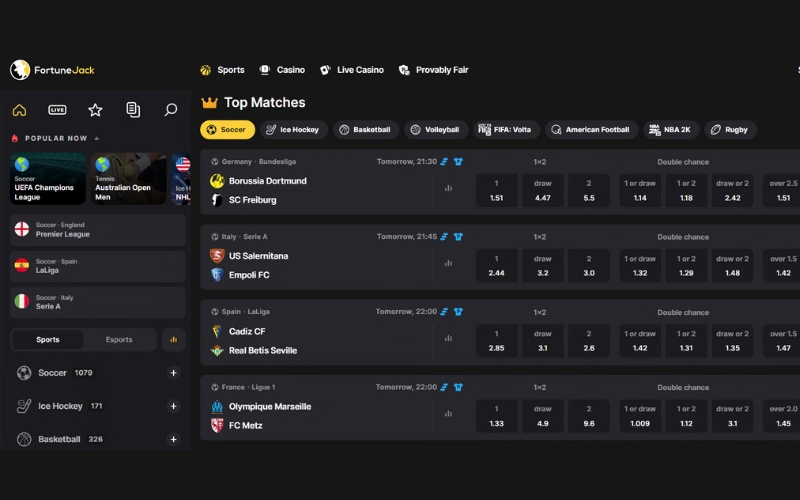Viewport: 800px width, 500px height.
Task: Open the UEFA Champions League card
Action: (x=48, y=179)
